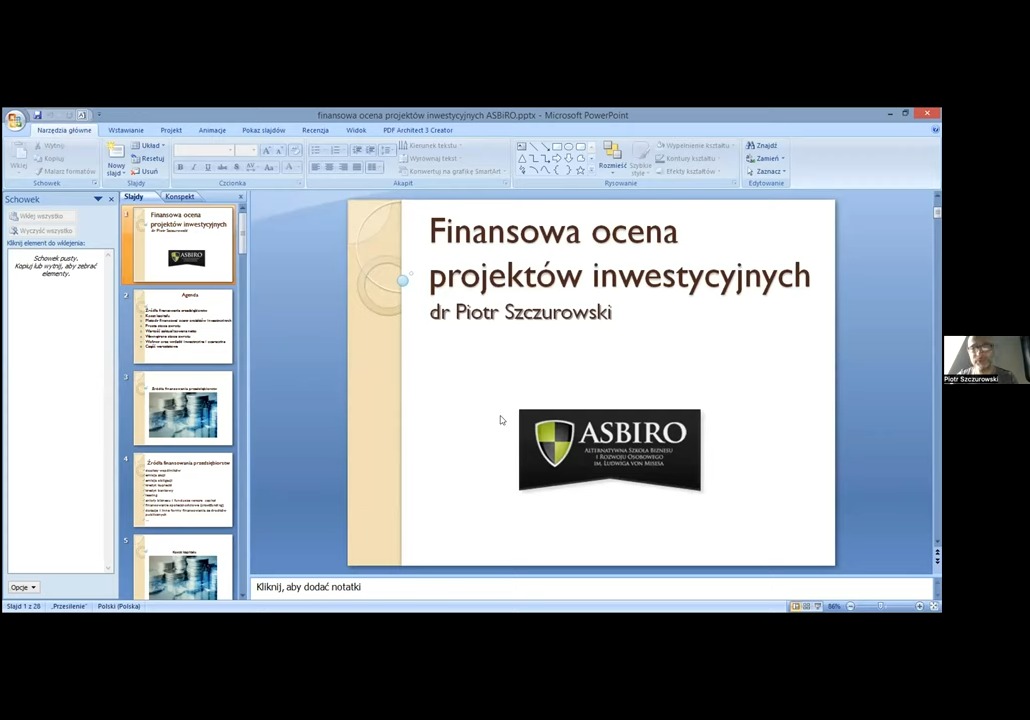1030x720 pixels.
Task: Align text to the left
Action: point(315,168)
